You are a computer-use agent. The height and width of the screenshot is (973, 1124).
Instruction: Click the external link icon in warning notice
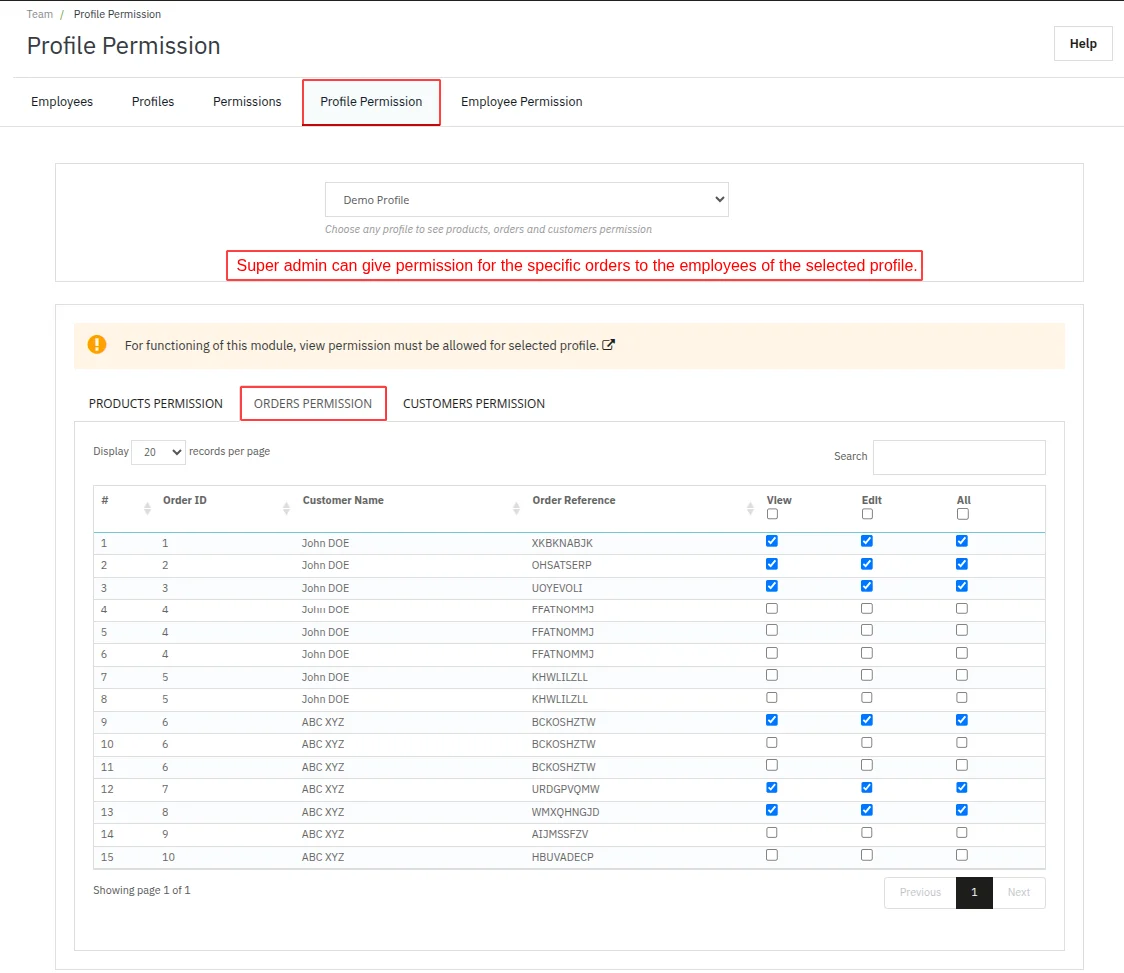[609, 345]
